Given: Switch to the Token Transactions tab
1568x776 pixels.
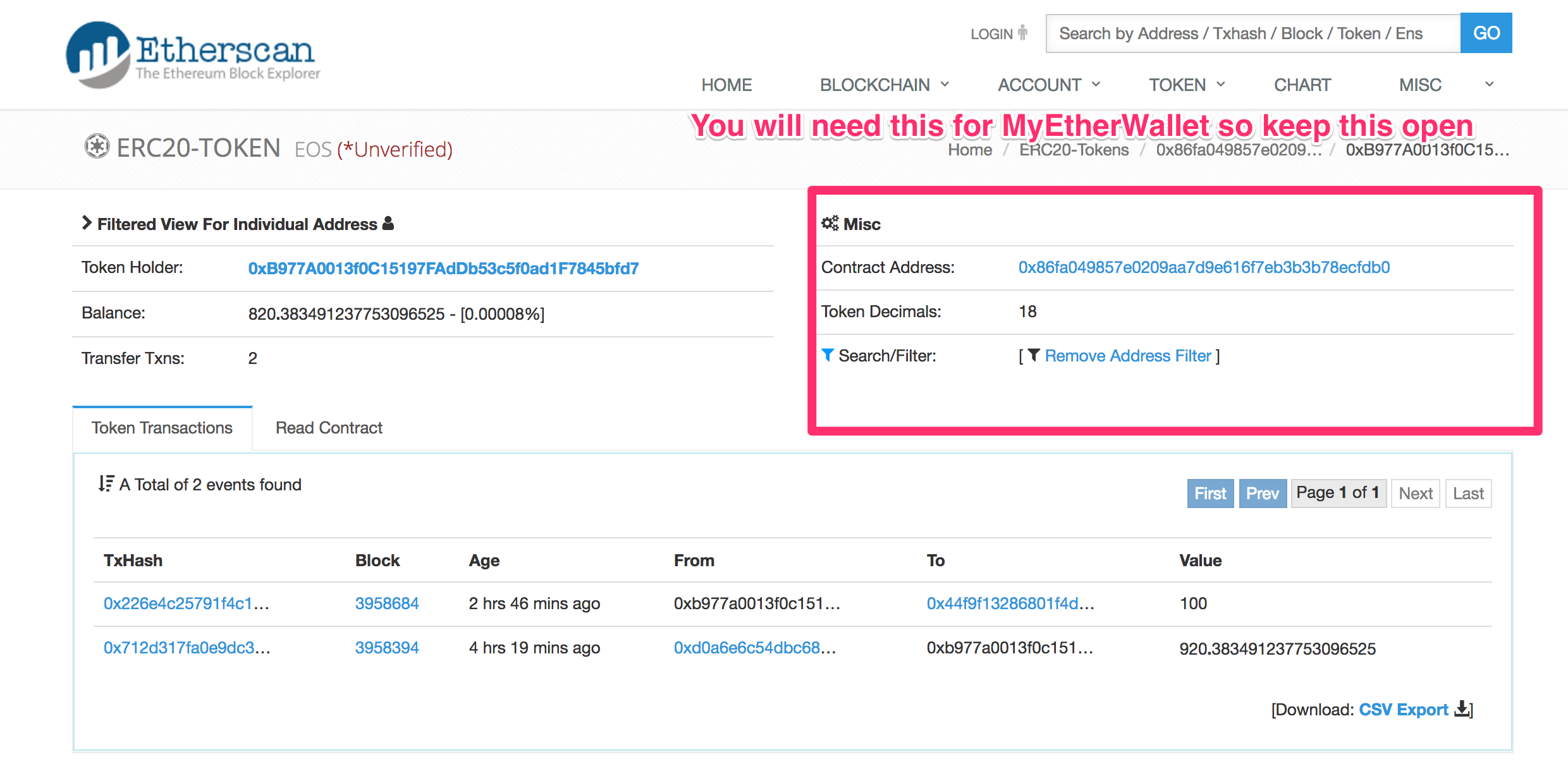Looking at the screenshot, I should (x=162, y=428).
